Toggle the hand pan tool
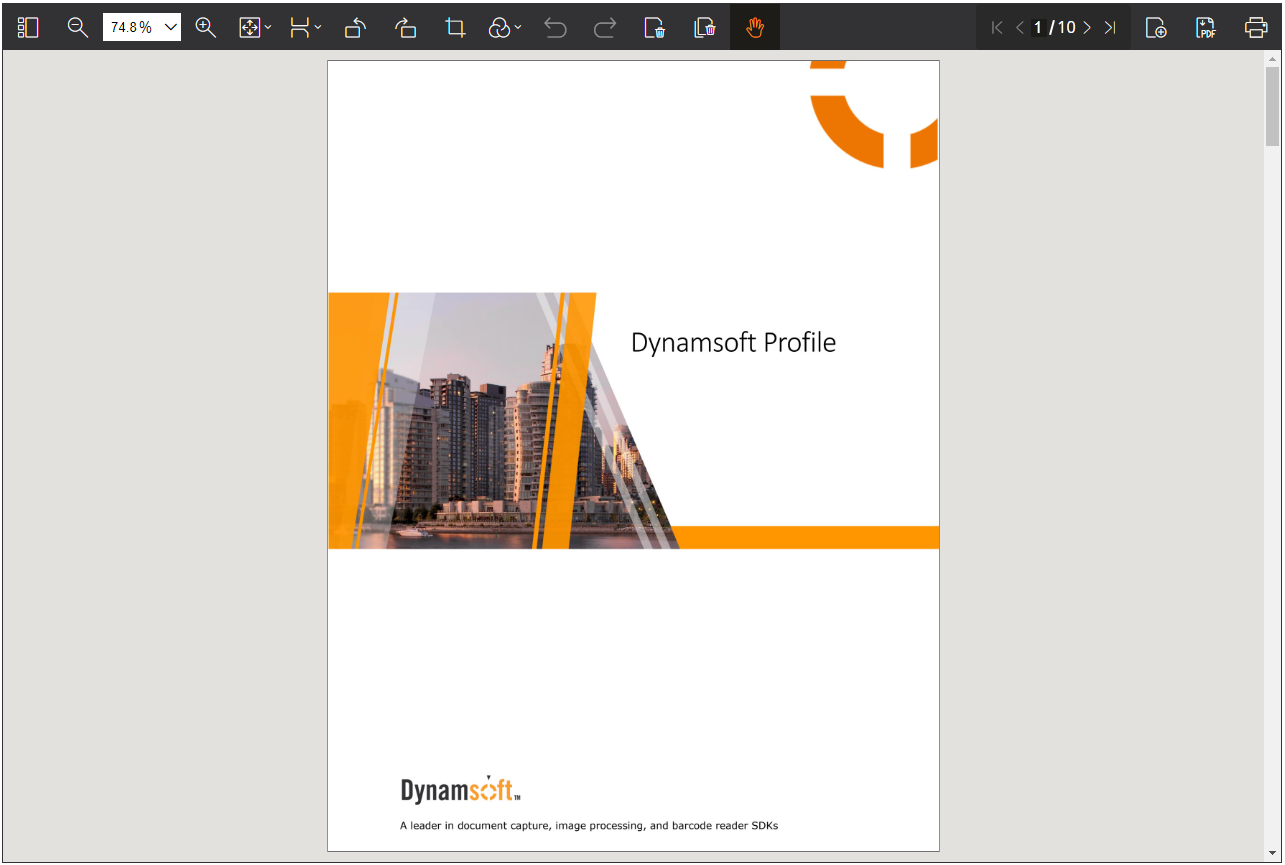This screenshot has width=1285, height=865. point(755,28)
